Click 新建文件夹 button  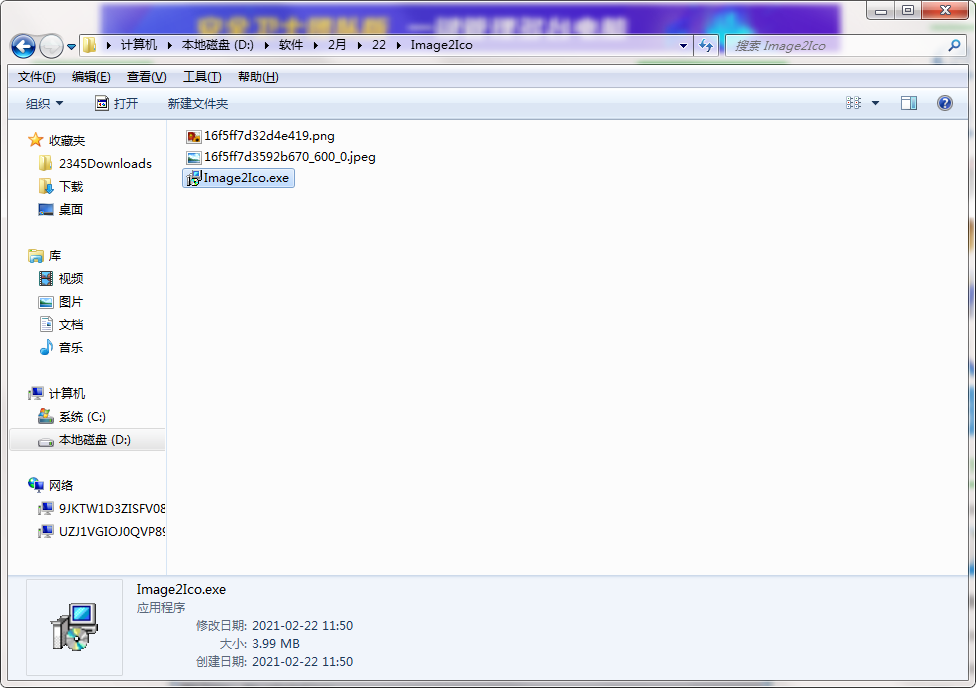pyautogui.click(x=197, y=103)
